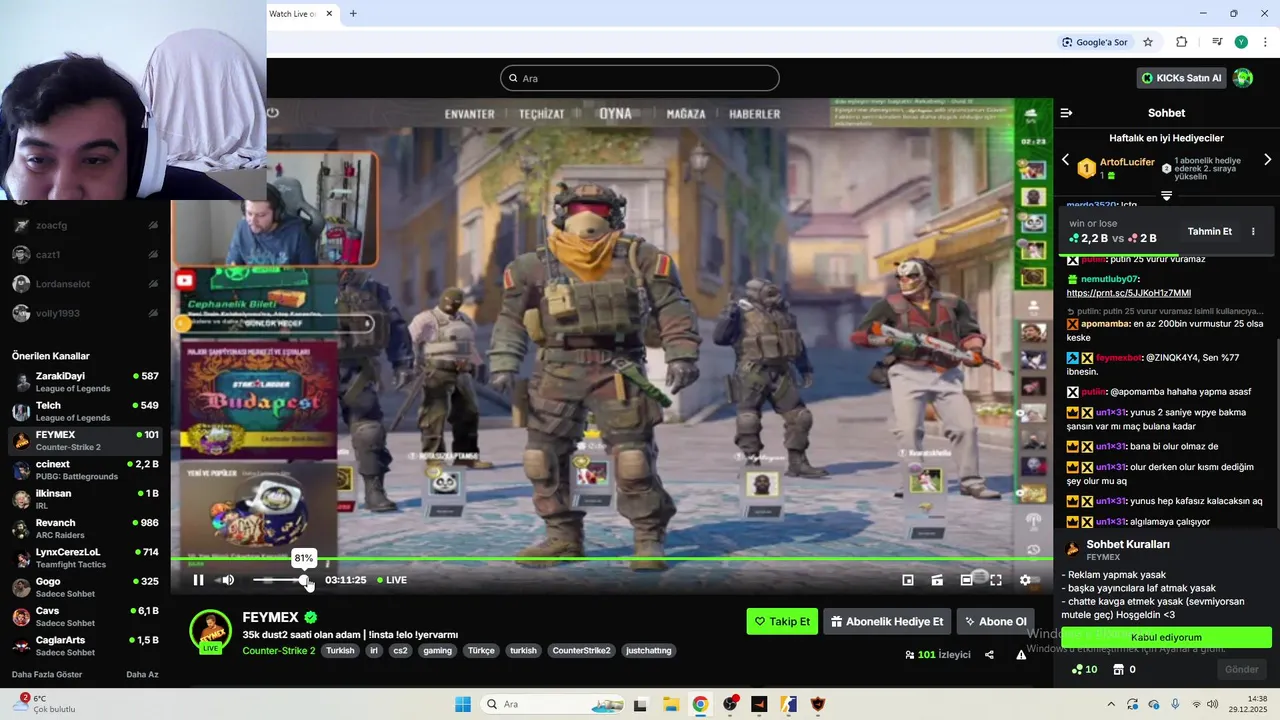This screenshot has height=720, width=1280.
Task: Open offline followed channel volly1993
Action: [85, 313]
